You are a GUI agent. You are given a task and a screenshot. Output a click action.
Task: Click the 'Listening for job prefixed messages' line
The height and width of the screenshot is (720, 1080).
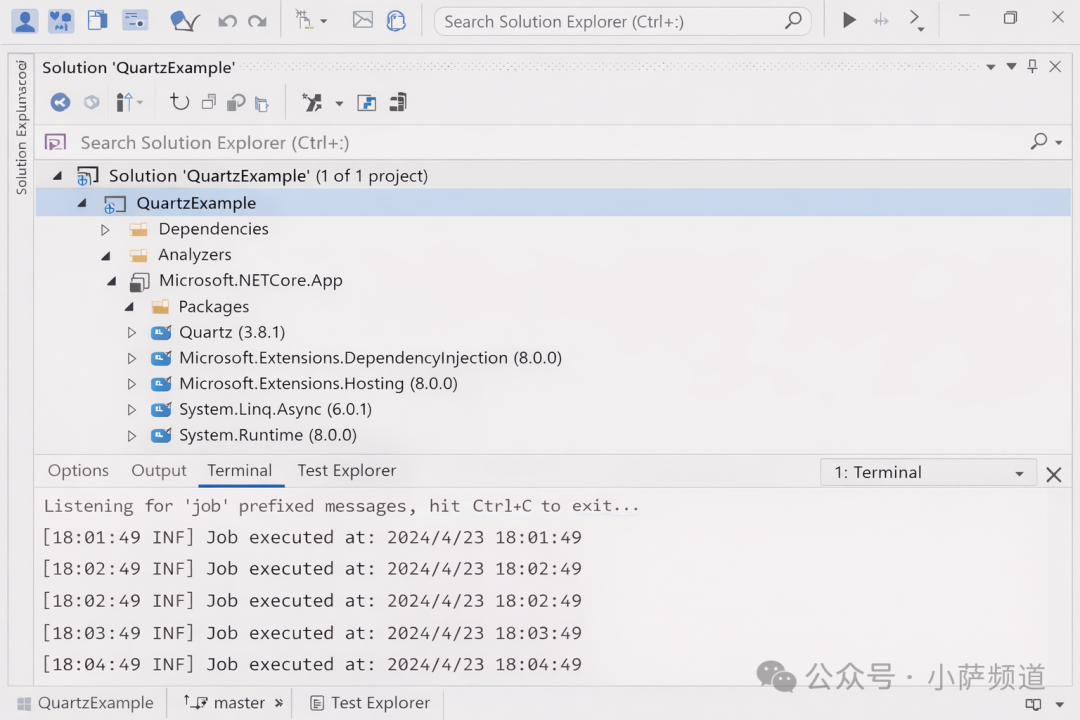pyautogui.click(x=342, y=506)
